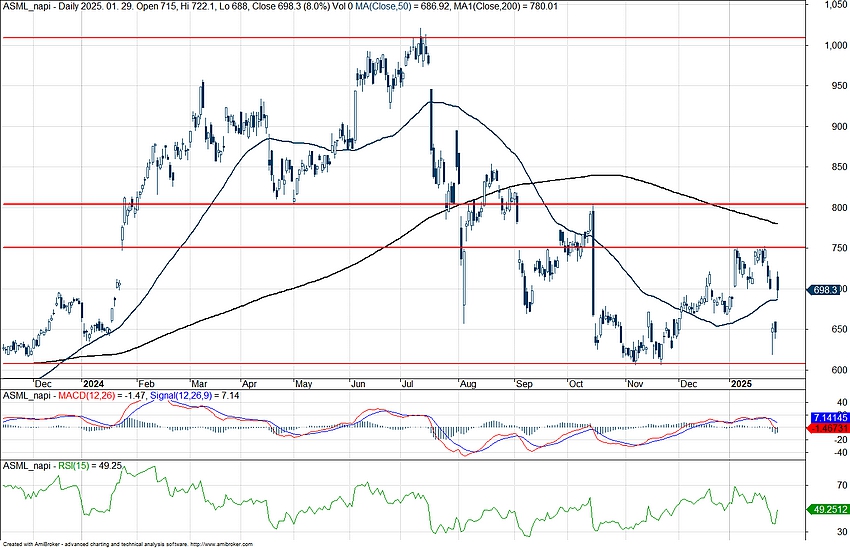
Task: Select the Oct label on the date axis
Action: pos(574,384)
